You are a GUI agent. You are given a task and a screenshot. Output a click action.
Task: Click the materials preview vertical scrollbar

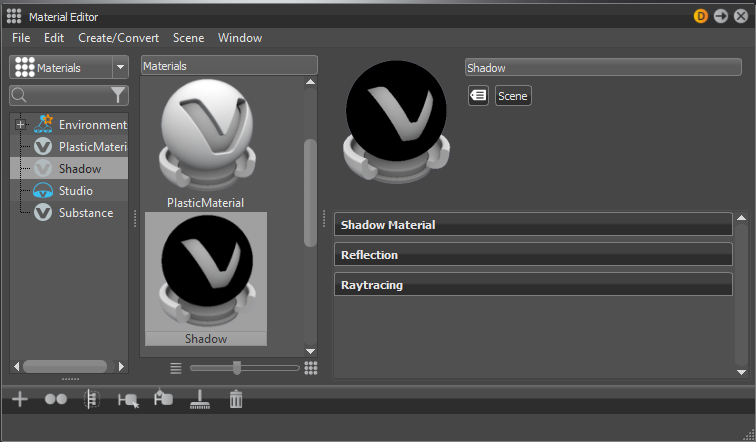click(x=310, y=193)
